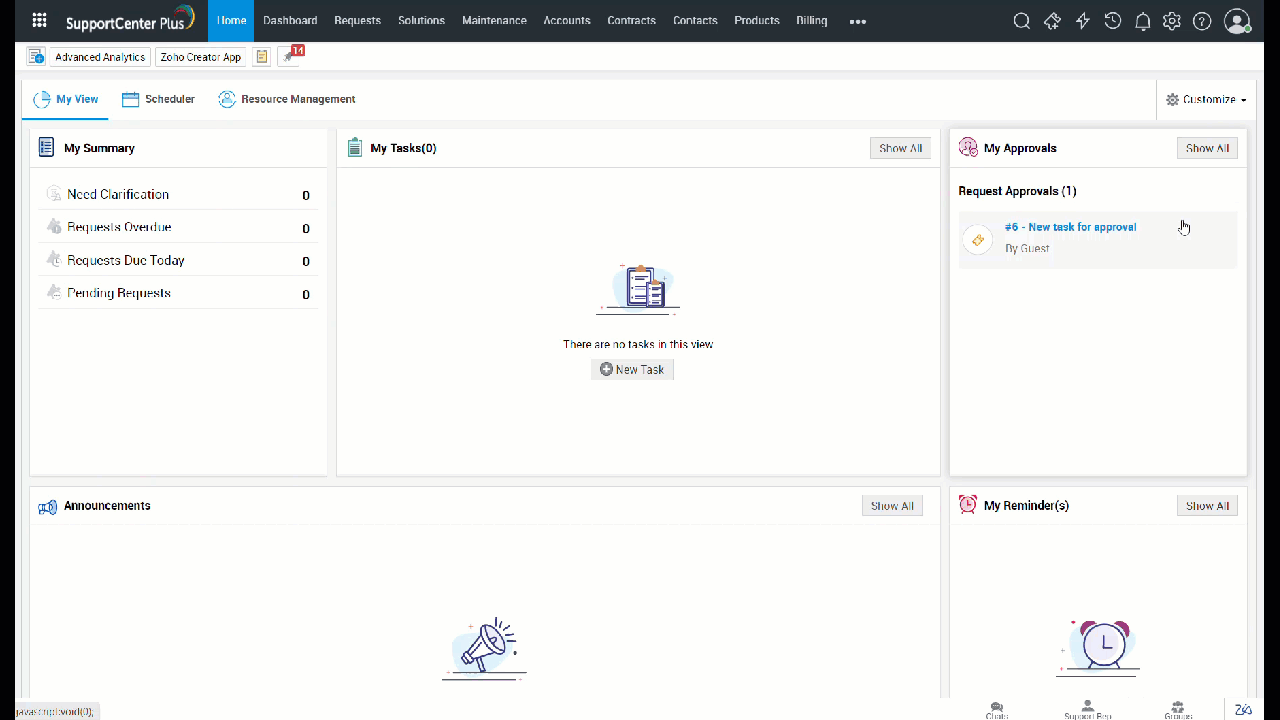Image resolution: width=1280 pixels, height=720 pixels.
Task: Click the New Task button
Action: pyautogui.click(x=632, y=370)
